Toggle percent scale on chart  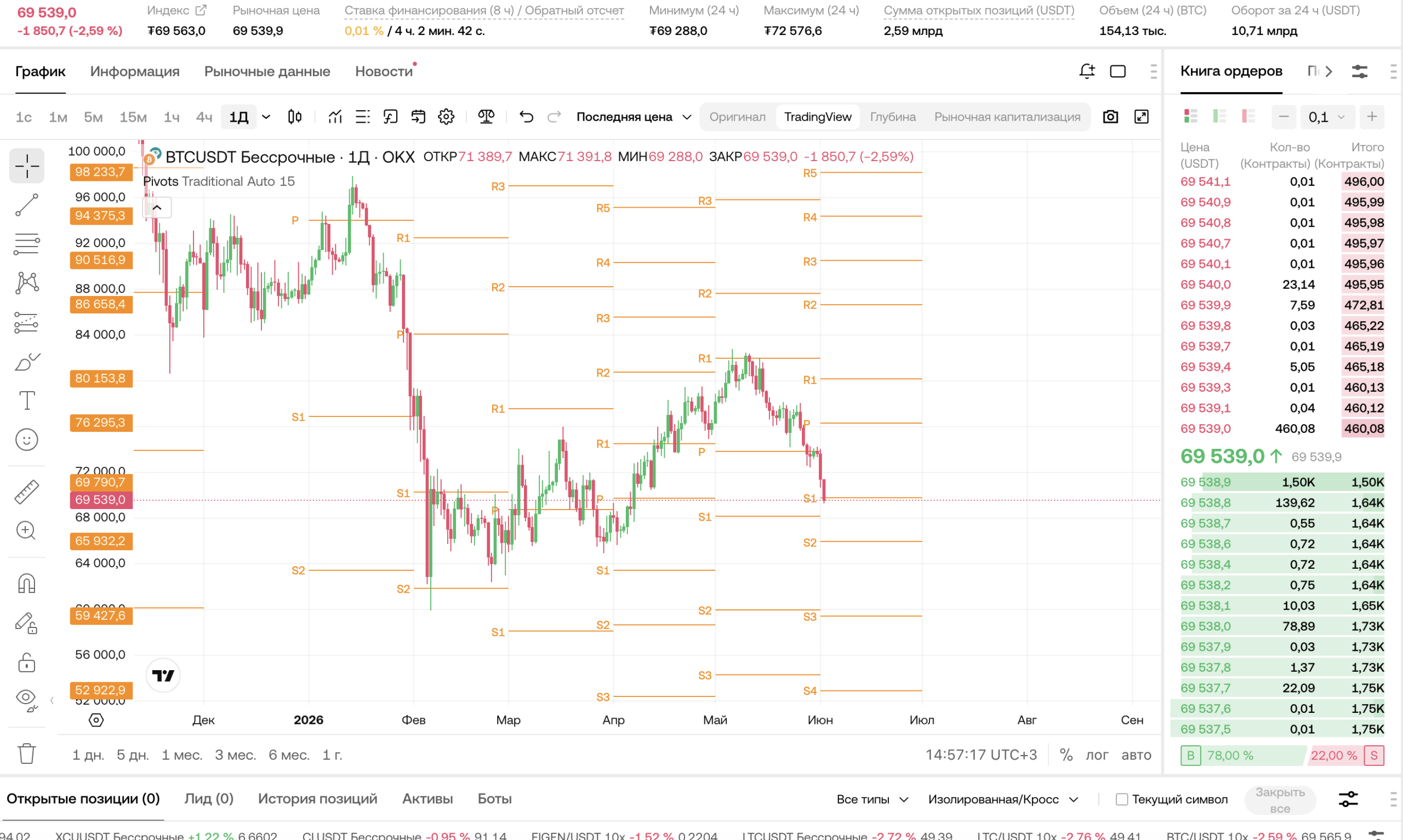[1066, 755]
